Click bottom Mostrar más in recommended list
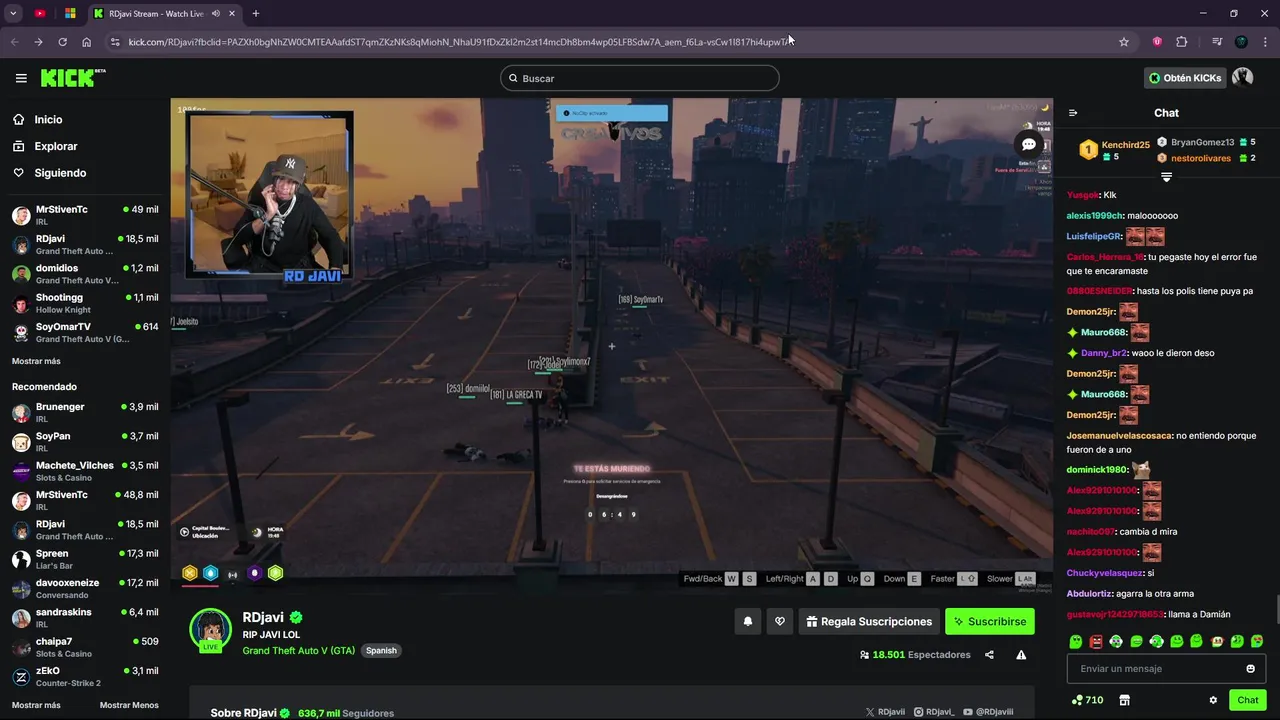Image resolution: width=1280 pixels, height=720 pixels. tap(36, 705)
